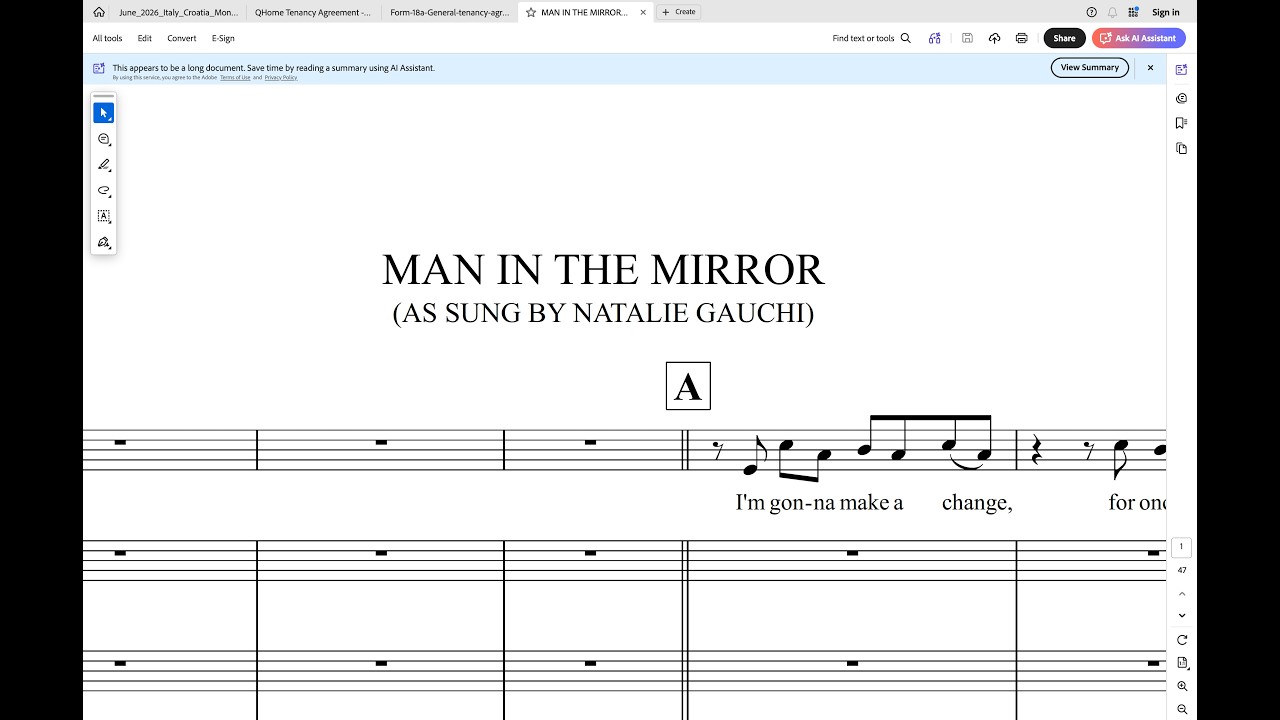
Task: Go to the previous page arrow
Action: point(1182,594)
